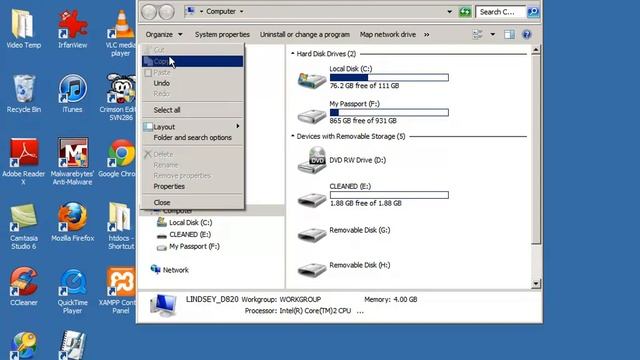Image resolution: width=640 pixels, height=360 pixels.
Task: Open VLC media player shortcut
Action: click(x=121, y=33)
